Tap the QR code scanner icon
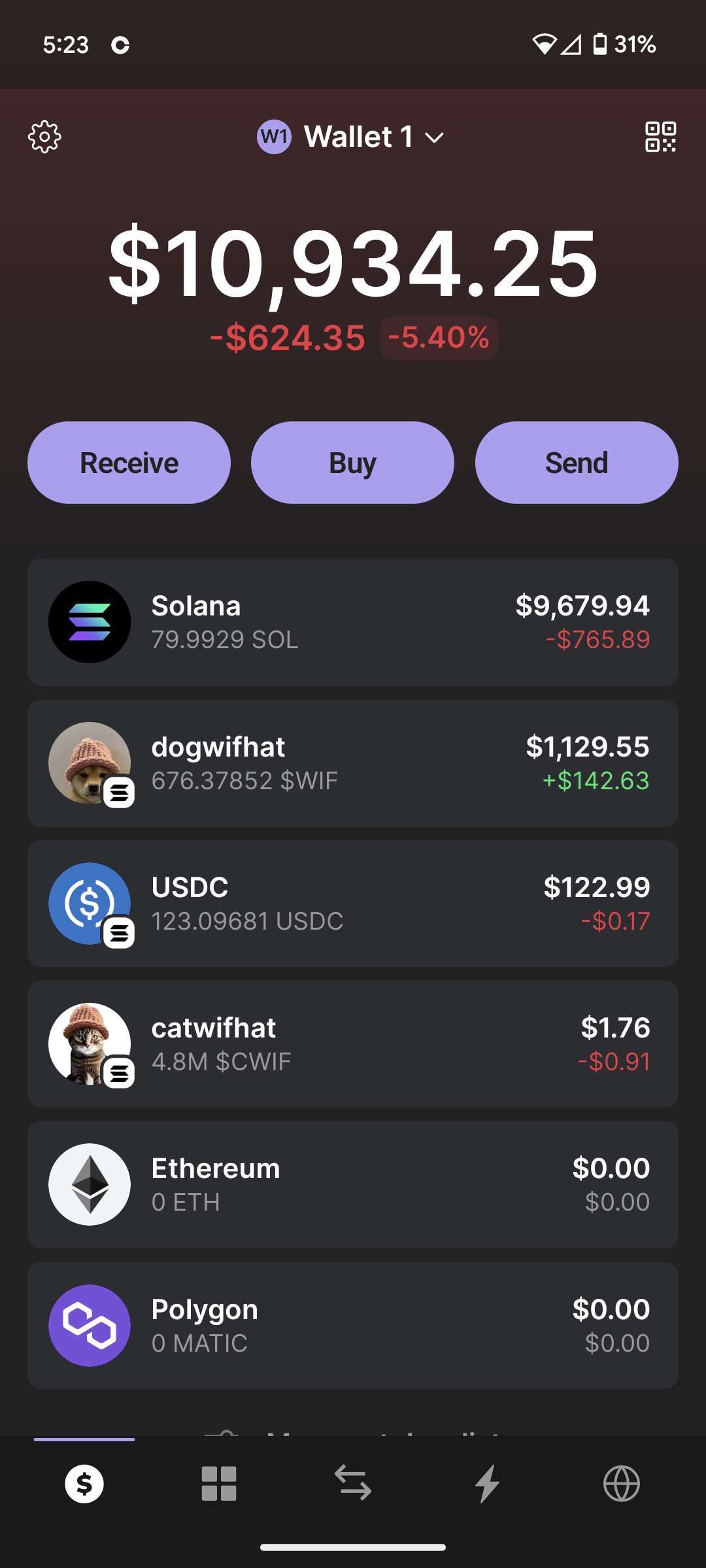The width and height of the screenshot is (706, 1568). click(x=660, y=137)
